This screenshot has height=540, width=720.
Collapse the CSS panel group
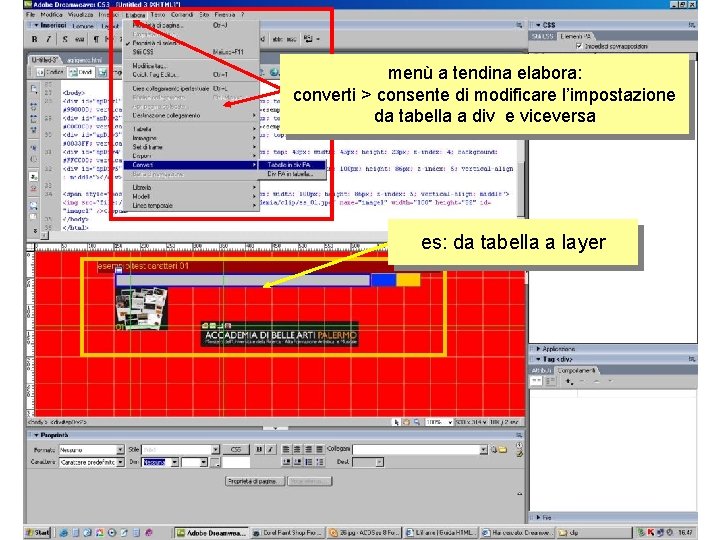[x=538, y=25]
